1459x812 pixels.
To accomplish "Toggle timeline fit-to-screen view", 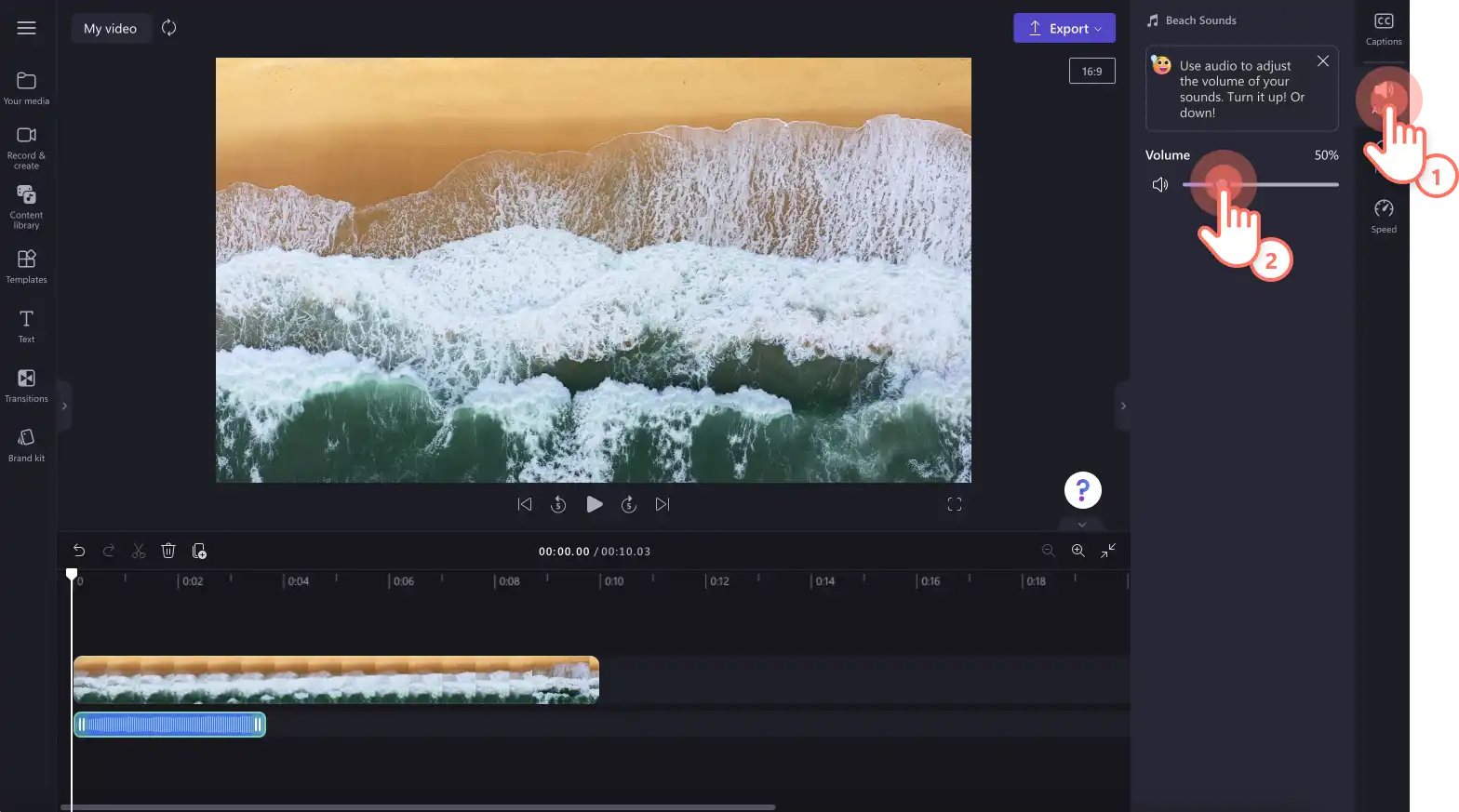I will pos(1108,551).
